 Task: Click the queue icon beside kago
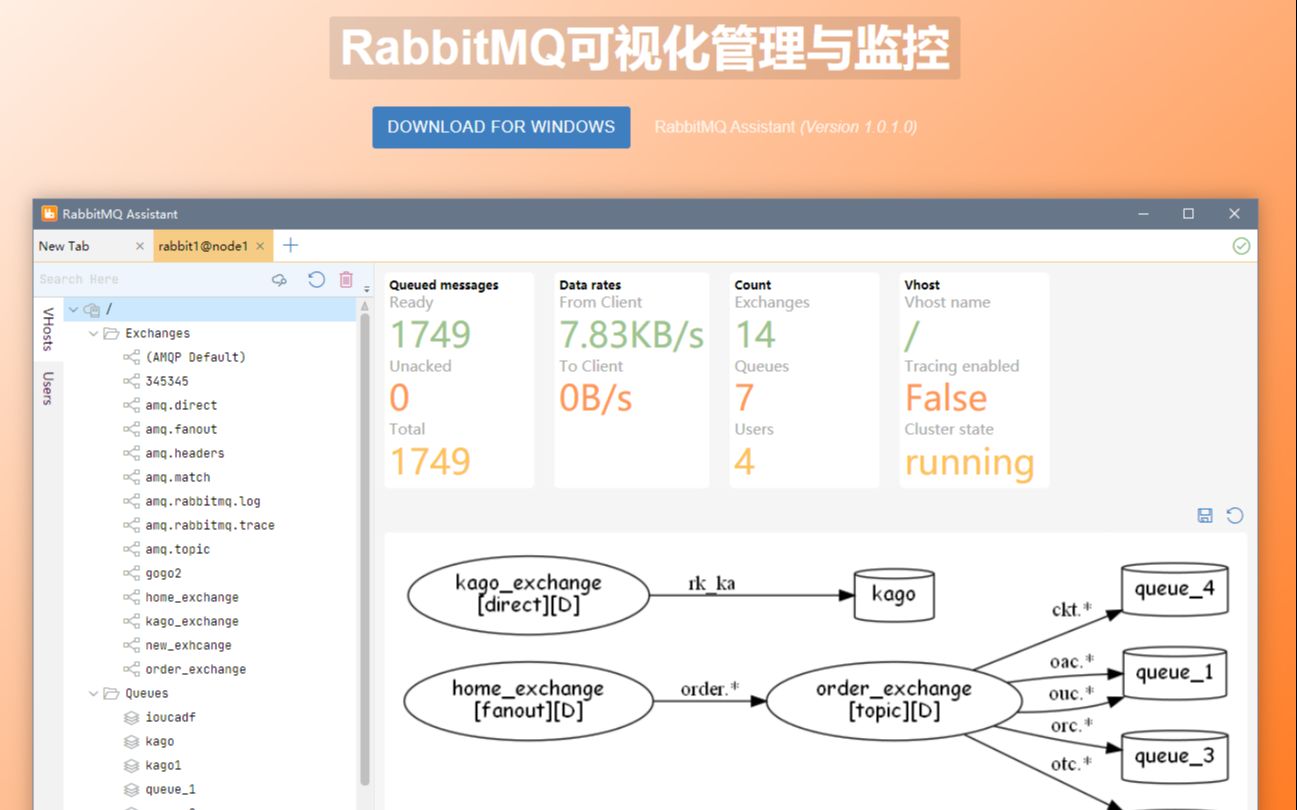[131, 741]
